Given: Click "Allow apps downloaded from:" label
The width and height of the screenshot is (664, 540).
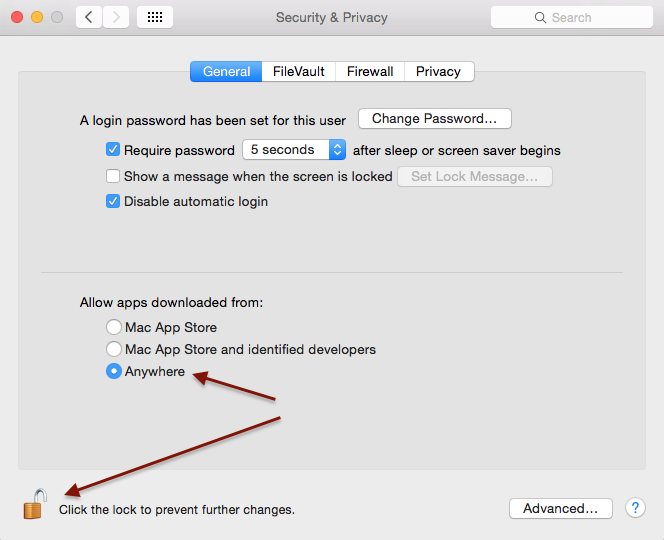Looking at the screenshot, I should [x=172, y=302].
